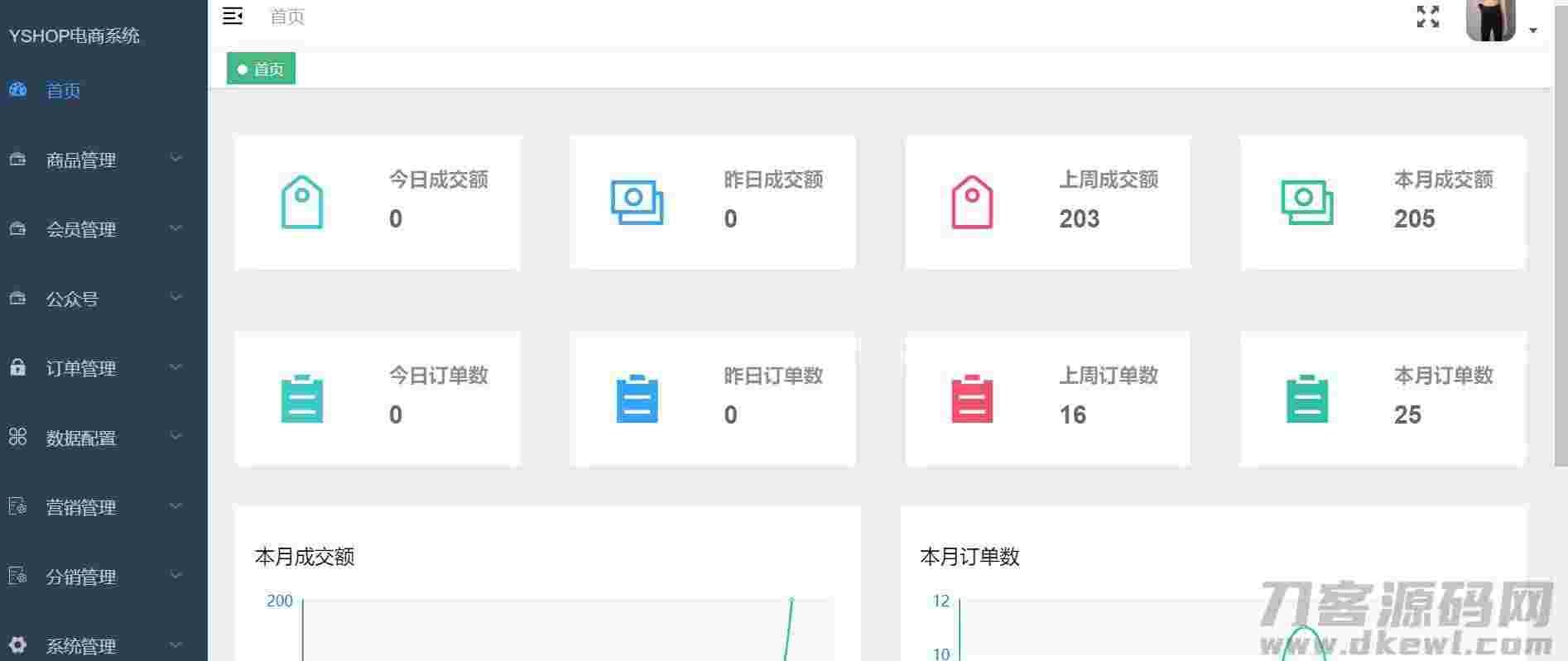
Task: Click the 昨日订单数 label
Action: tap(773, 376)
